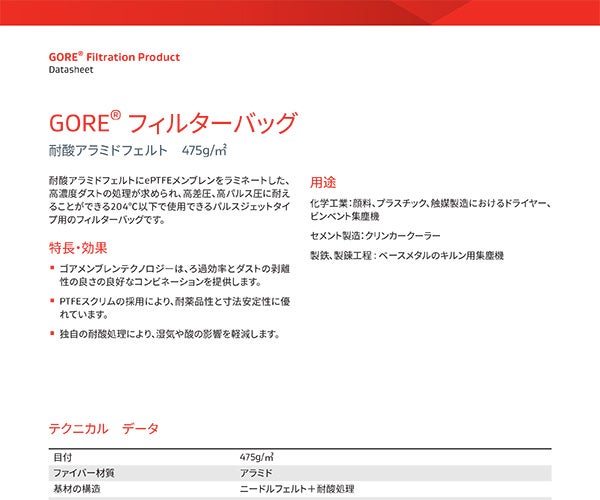Screen dimensions: 600x500
Task: Click the 'GORE® フィルターバッグ' title
Action: (x=173, y=122)
